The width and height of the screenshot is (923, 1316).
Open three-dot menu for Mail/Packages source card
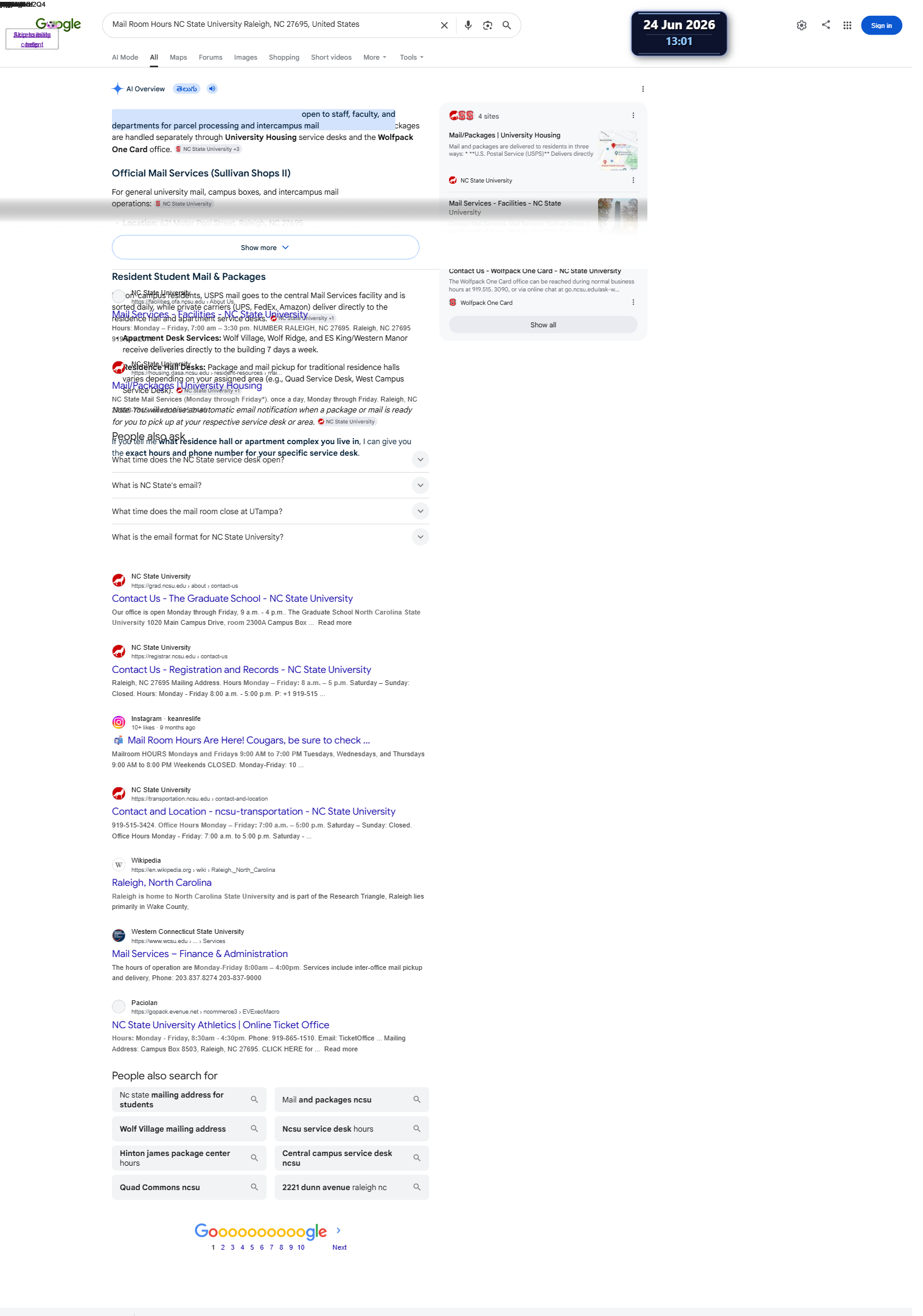click(x=633, y=181)
